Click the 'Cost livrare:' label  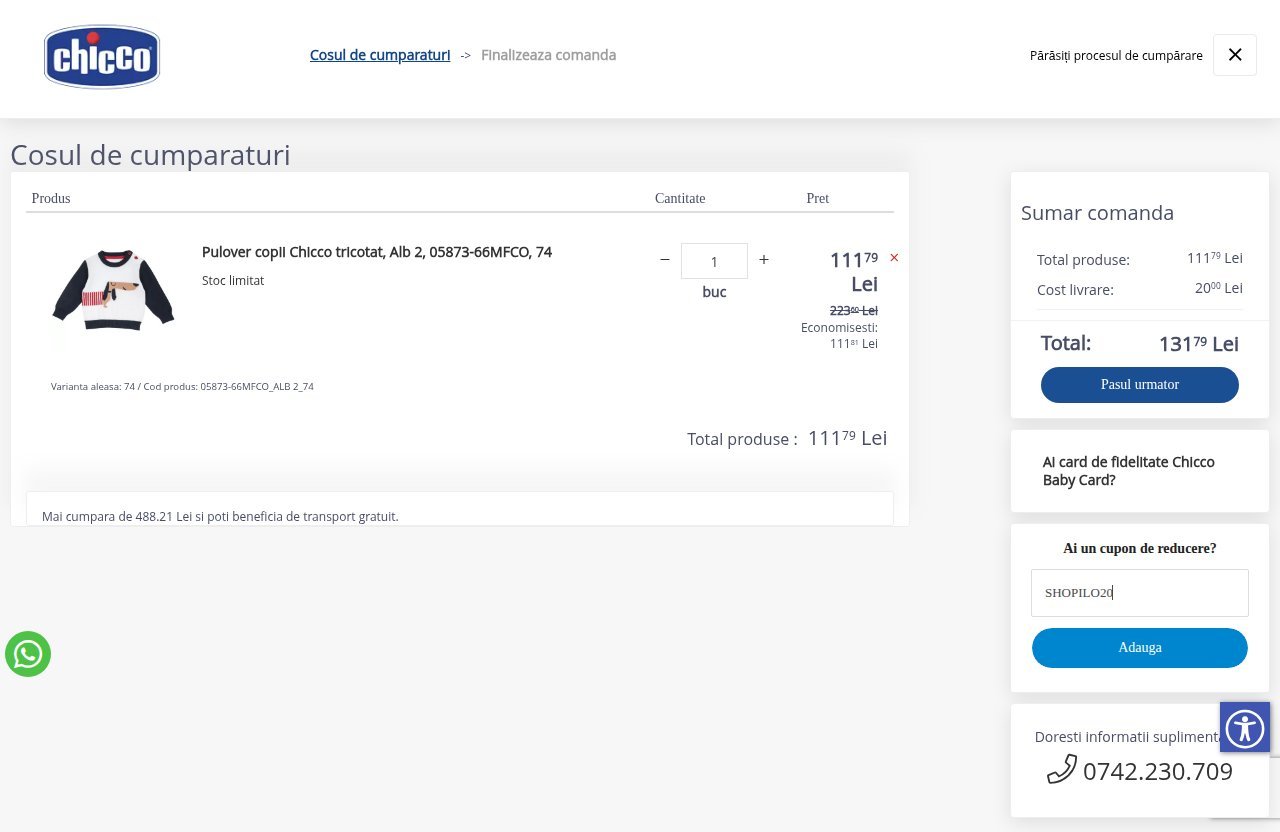1075,290
